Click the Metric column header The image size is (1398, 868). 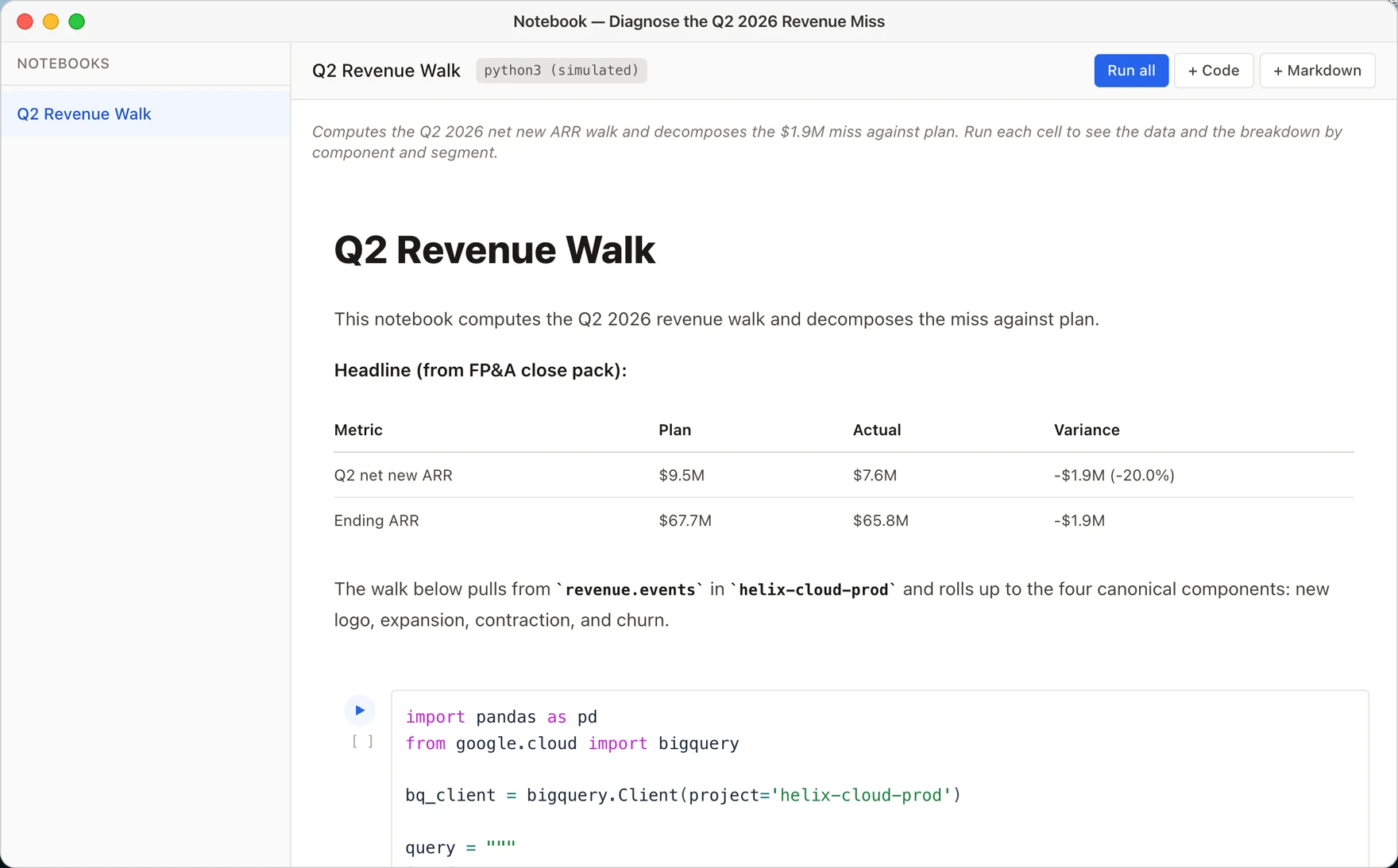[x=358, y=430]
